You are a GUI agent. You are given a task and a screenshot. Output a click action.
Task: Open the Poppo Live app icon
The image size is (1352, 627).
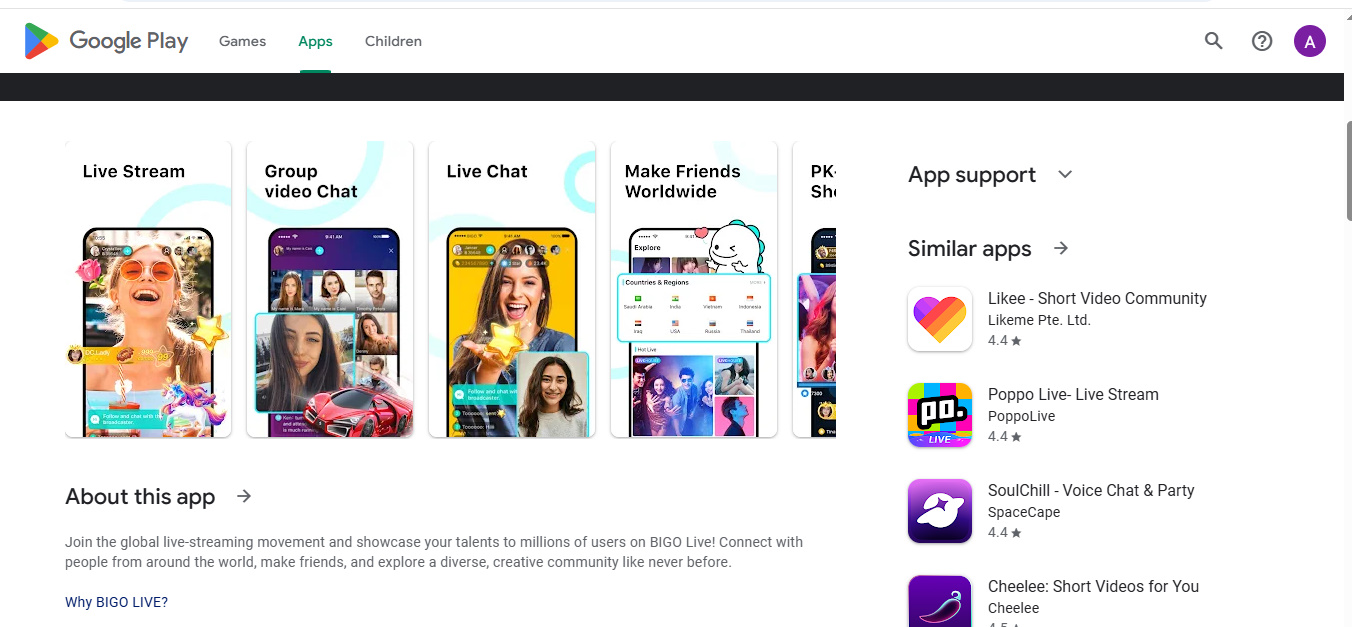point(940,415)
